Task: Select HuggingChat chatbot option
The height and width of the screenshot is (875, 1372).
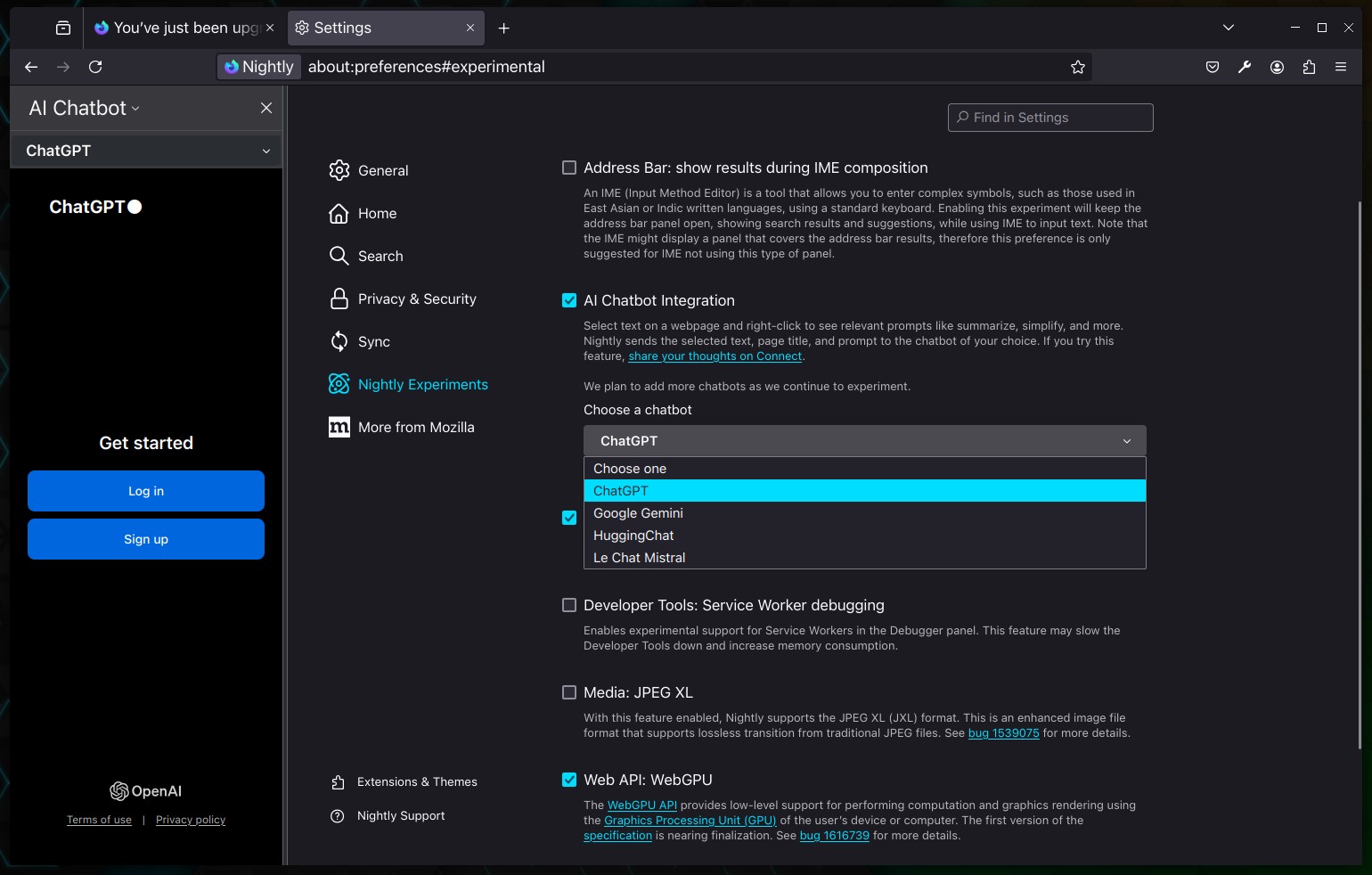Action: 864,536
